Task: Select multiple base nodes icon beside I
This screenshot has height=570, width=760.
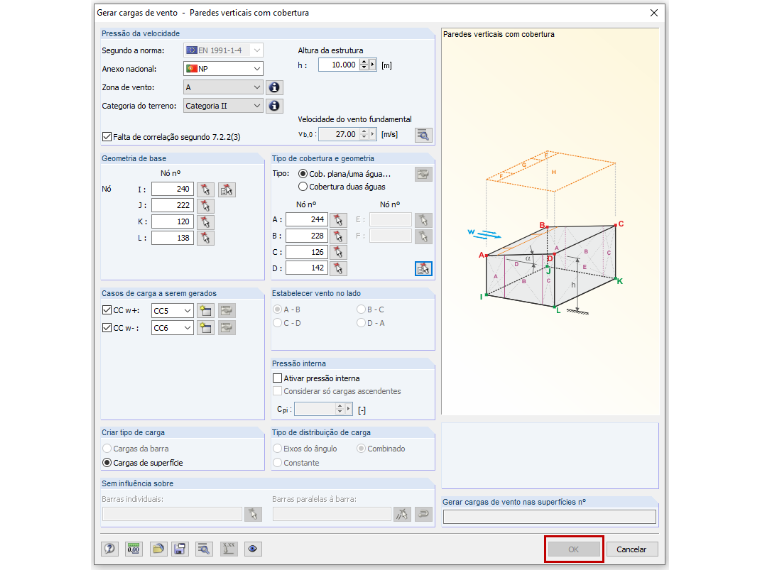Action: [226, 190]
